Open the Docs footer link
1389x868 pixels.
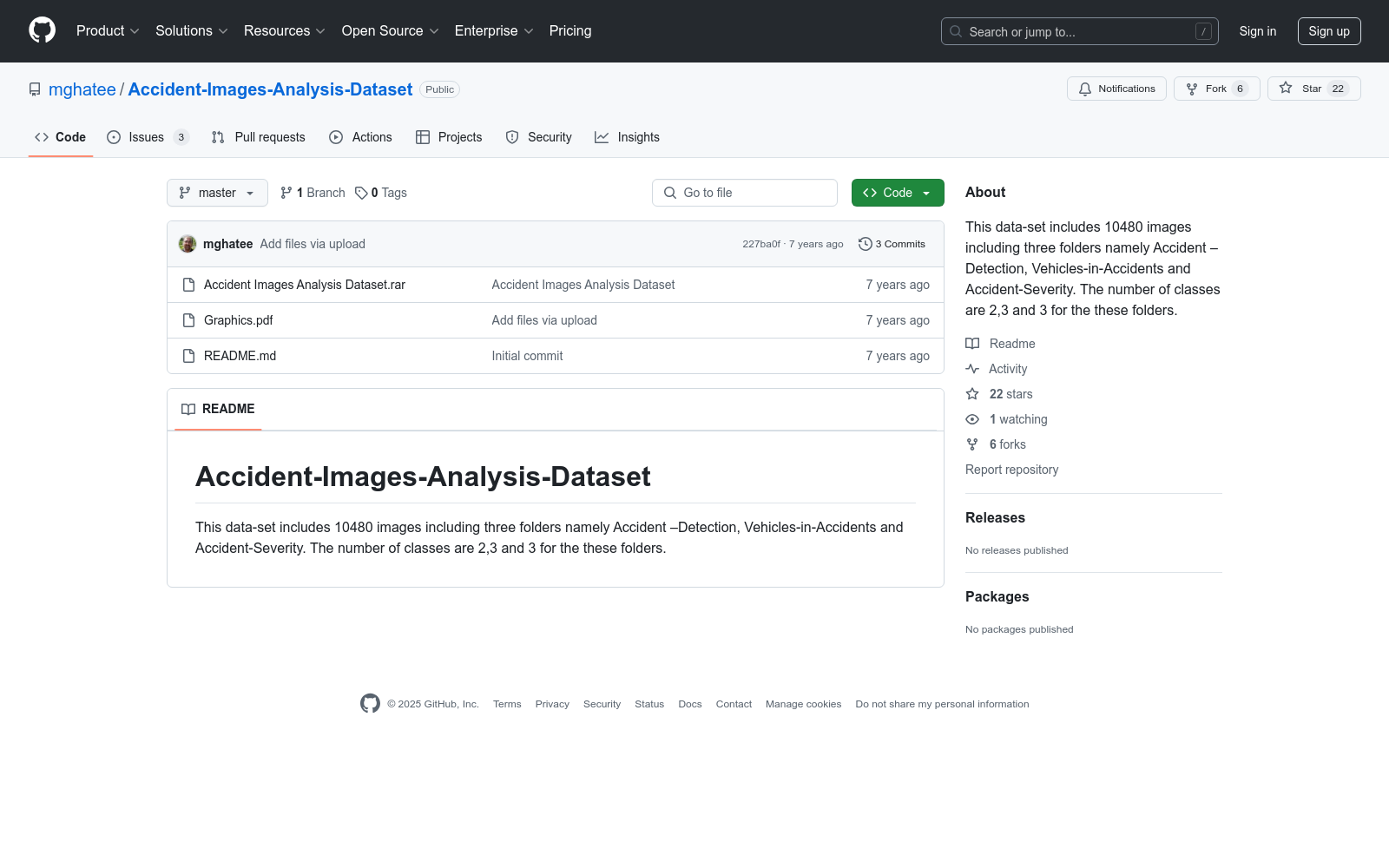690,704
